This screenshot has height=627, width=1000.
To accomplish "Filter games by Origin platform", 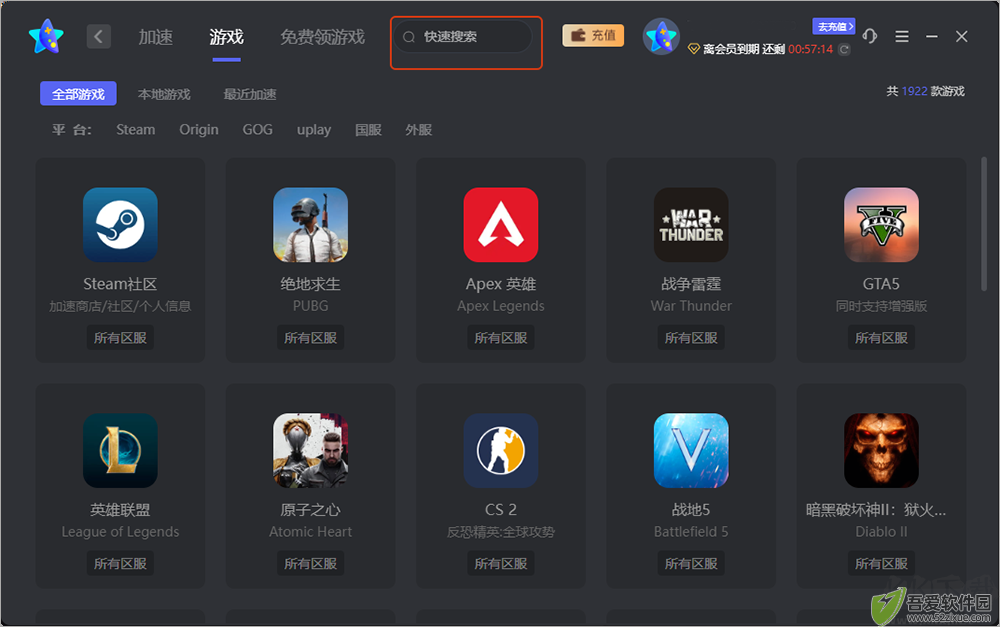I will click(198, 129).
